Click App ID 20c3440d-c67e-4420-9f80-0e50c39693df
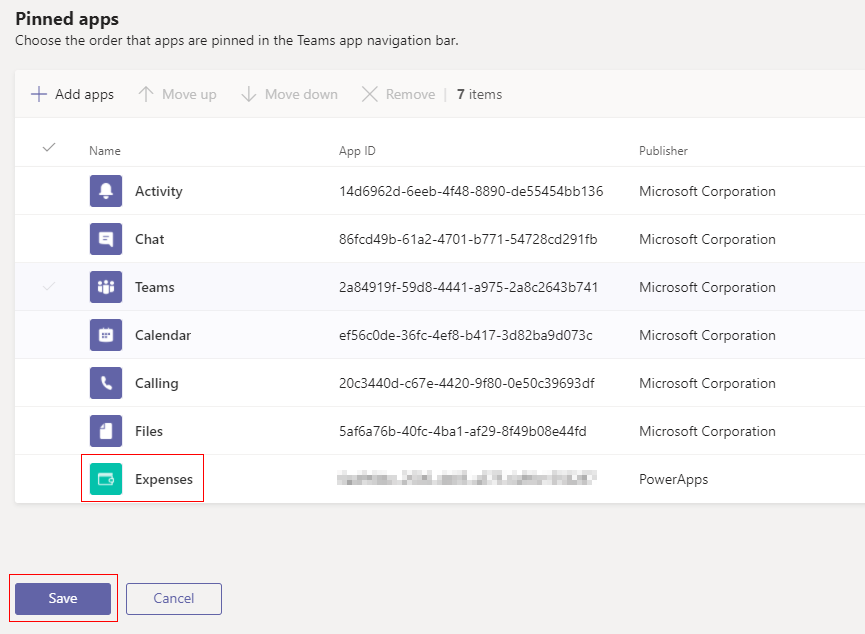This screenshot has width=865, height=634. click(467, 383)
